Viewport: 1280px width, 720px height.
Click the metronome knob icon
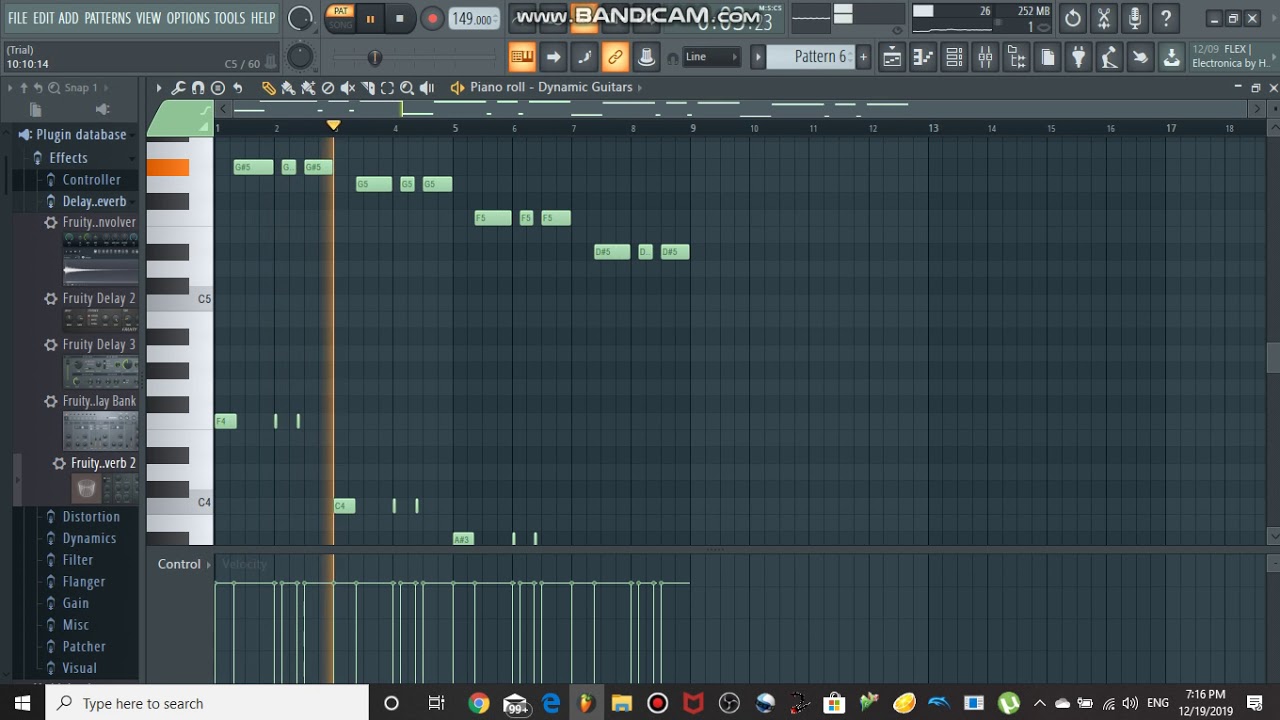point(646,57)
